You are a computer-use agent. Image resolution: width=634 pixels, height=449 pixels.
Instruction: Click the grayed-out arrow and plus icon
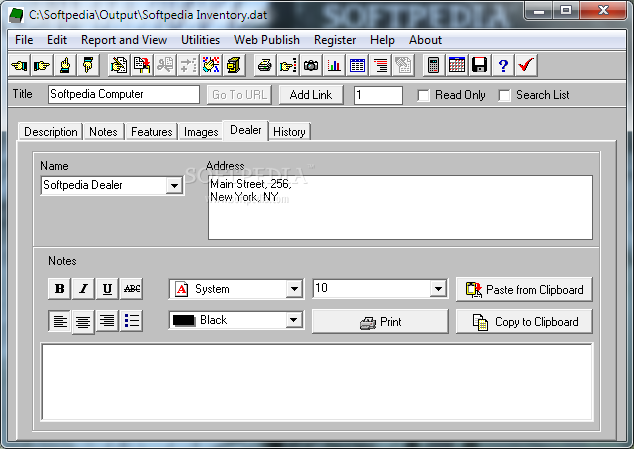point(188,65)
